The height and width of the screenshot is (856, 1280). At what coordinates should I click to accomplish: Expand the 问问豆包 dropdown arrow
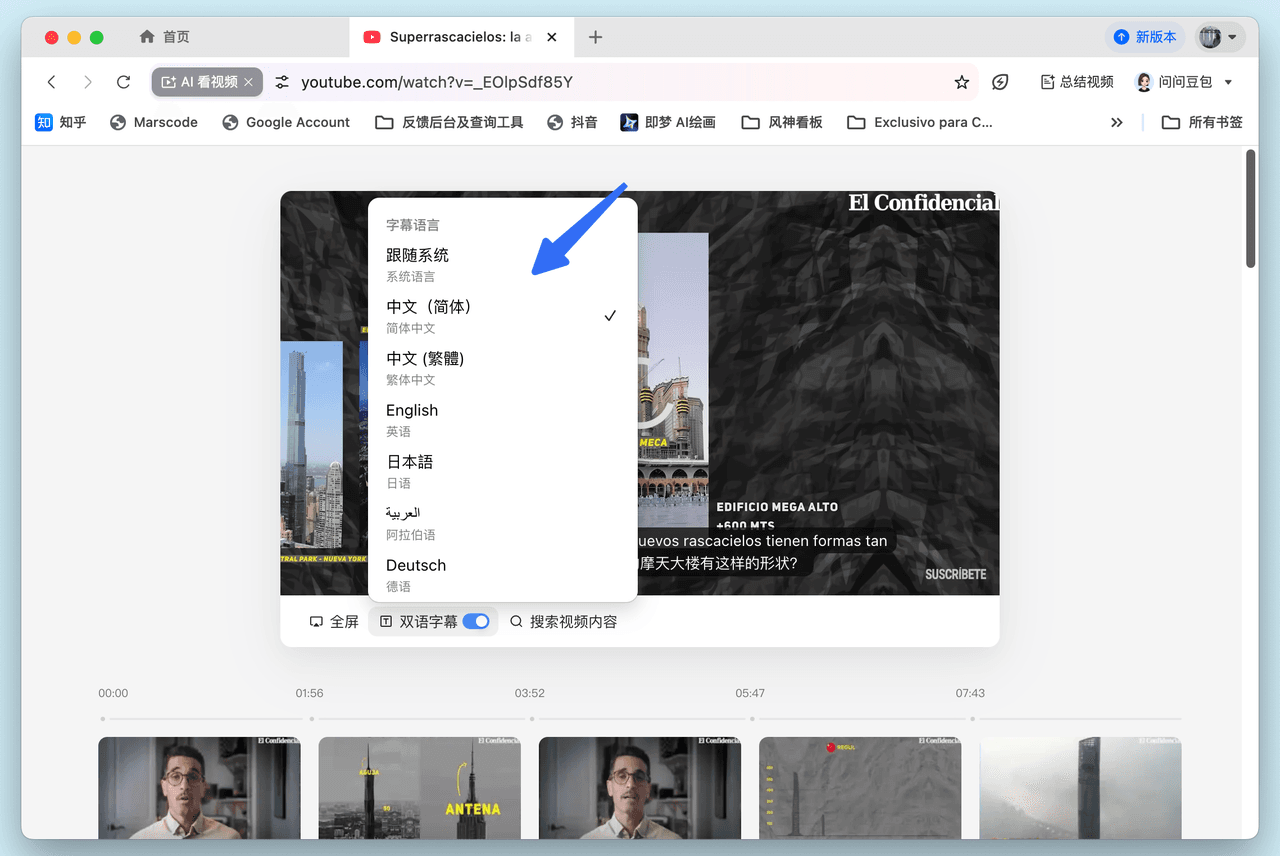point(1228,82)
